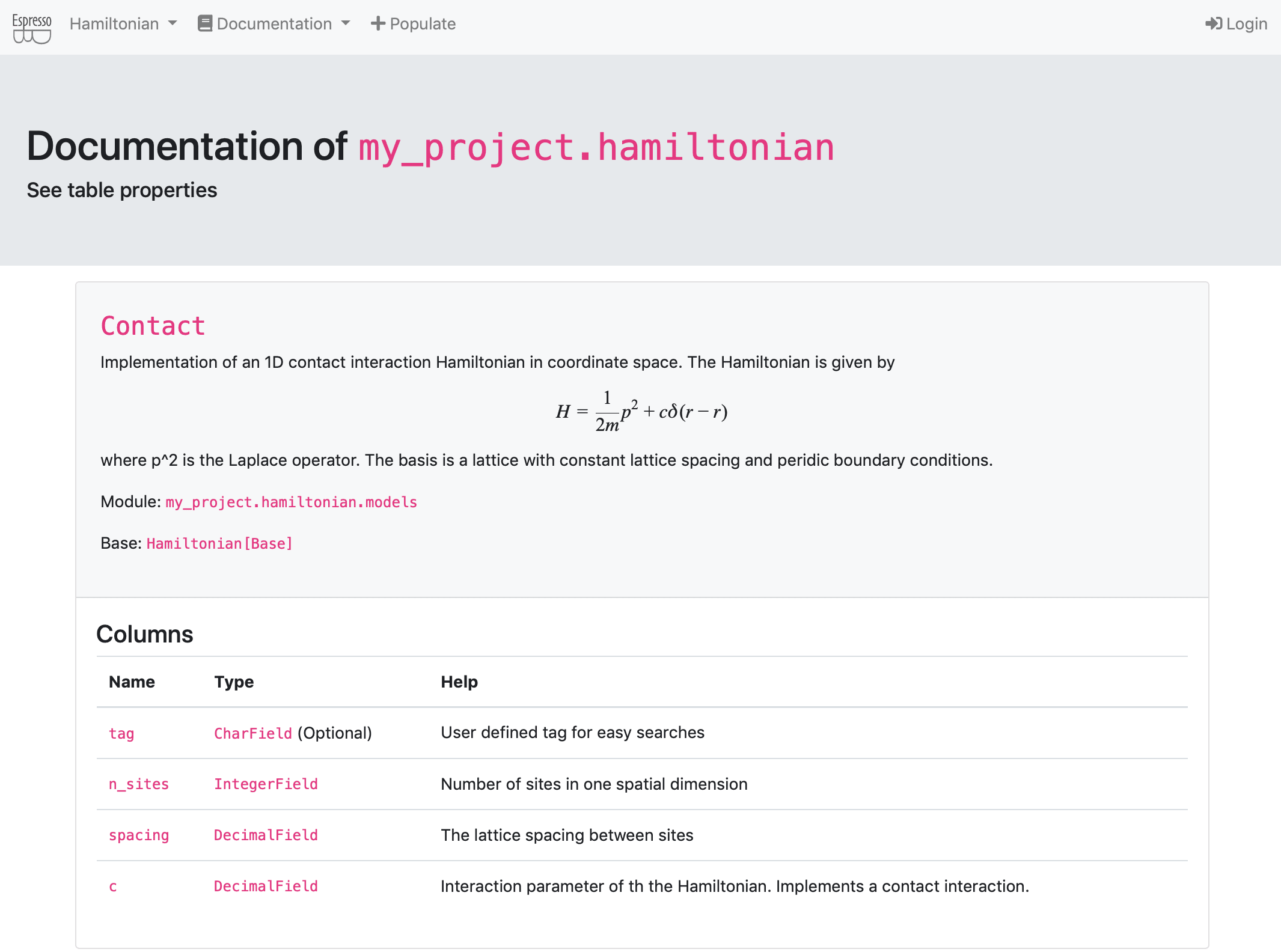Image resolution: width=1281 pixels, height=952 pixels.
Task: Open the Hamiltonian dropdown chevron
Action: pyautogui.click(x=173, y=24)
